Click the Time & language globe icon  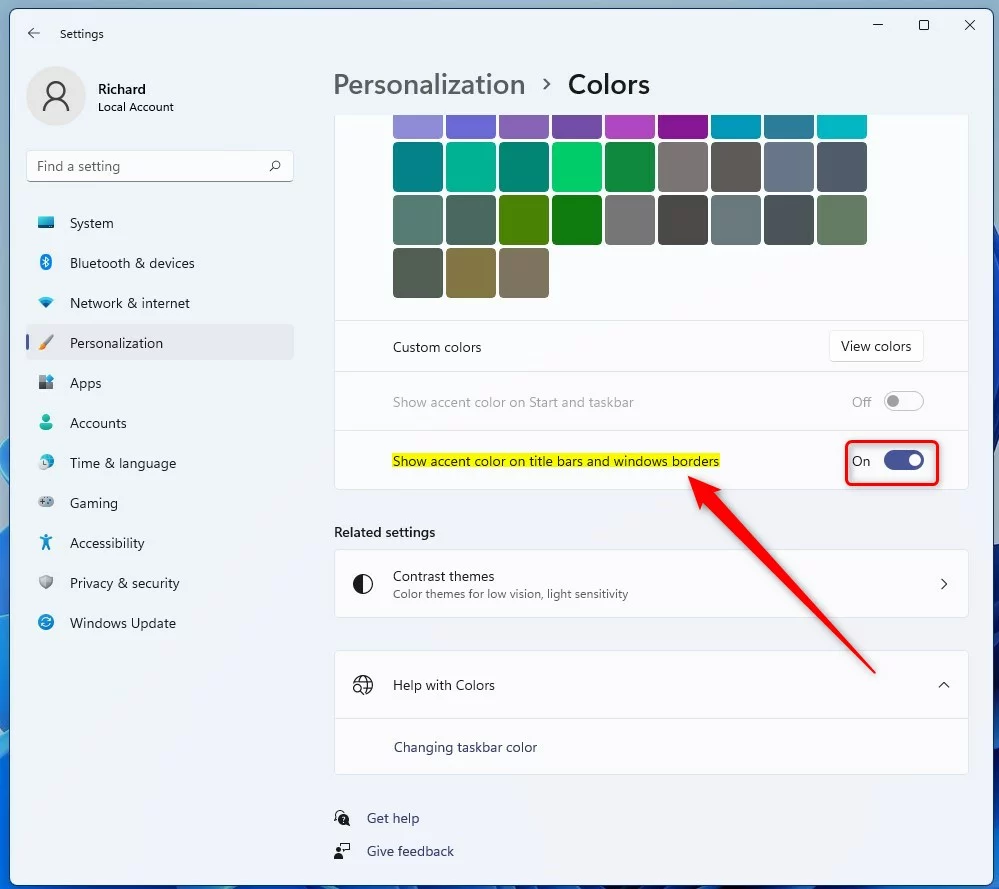click(x=46, y=463)
